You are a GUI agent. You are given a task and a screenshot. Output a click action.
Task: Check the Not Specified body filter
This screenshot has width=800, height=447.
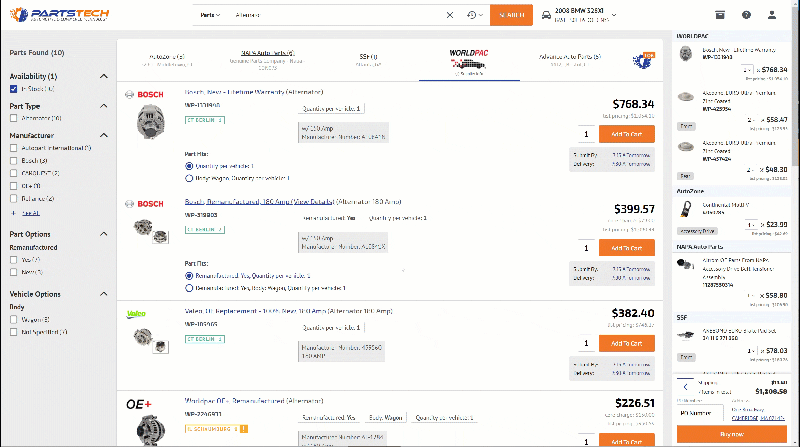[x=14, y=332]
